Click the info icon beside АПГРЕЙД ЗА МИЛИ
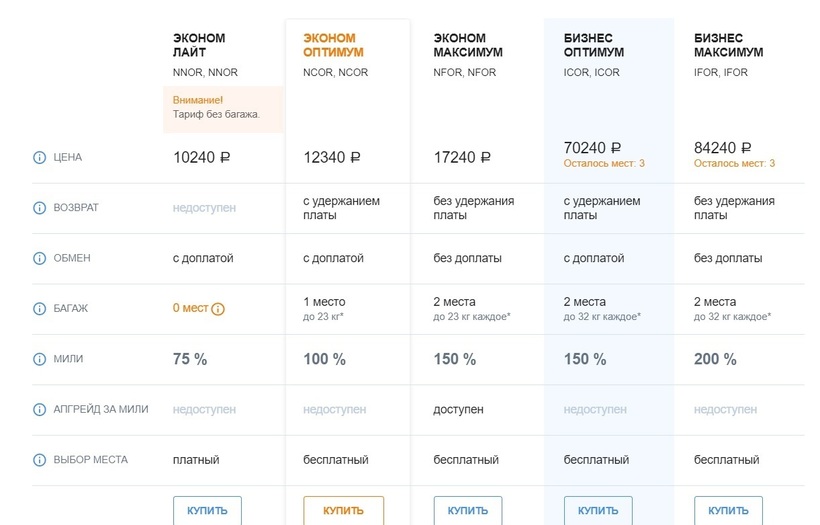Screen dimensions: 820x525 click(x=40, y=409)
